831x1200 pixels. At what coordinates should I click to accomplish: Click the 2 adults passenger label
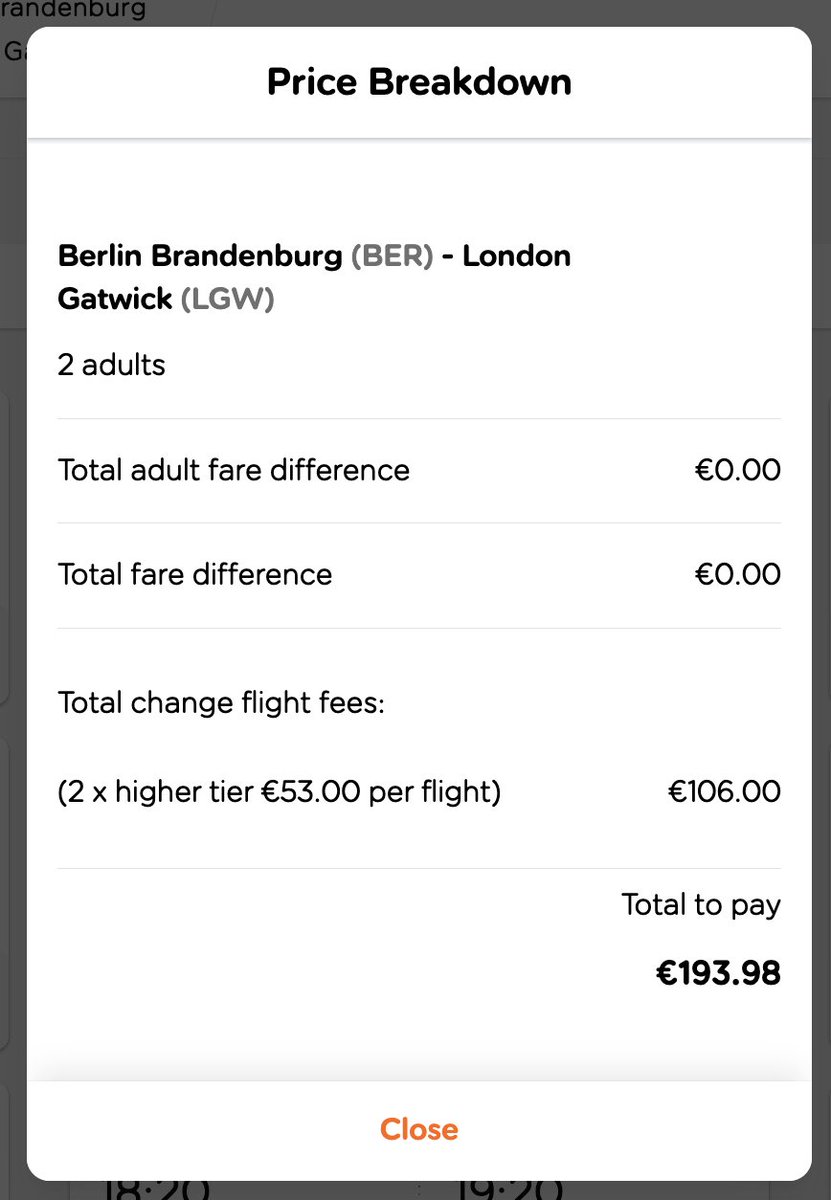[x=112, y=365]
